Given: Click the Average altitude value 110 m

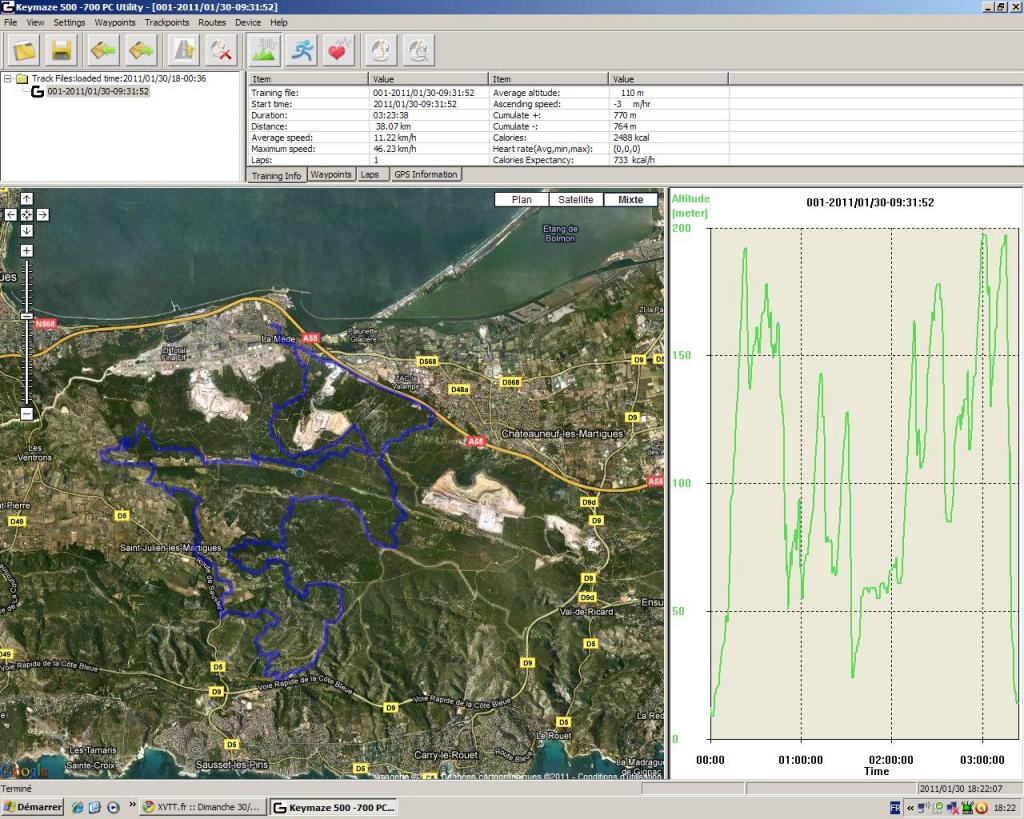Looking at the screenshot, I should point(632,93).
